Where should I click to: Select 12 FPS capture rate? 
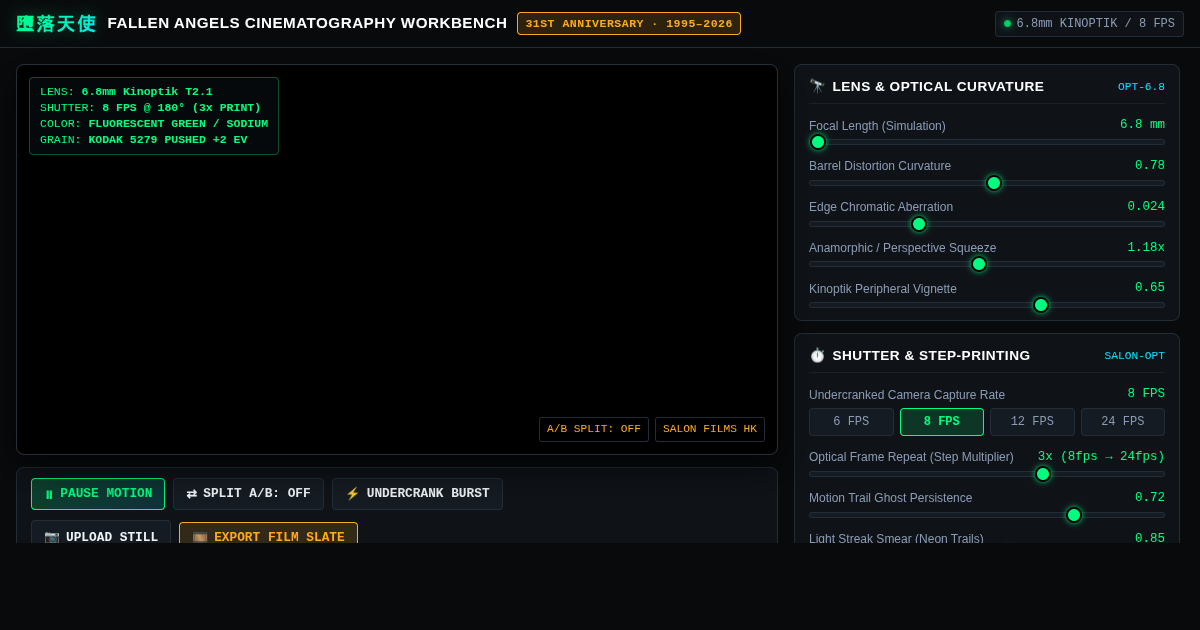(1032, 422)
